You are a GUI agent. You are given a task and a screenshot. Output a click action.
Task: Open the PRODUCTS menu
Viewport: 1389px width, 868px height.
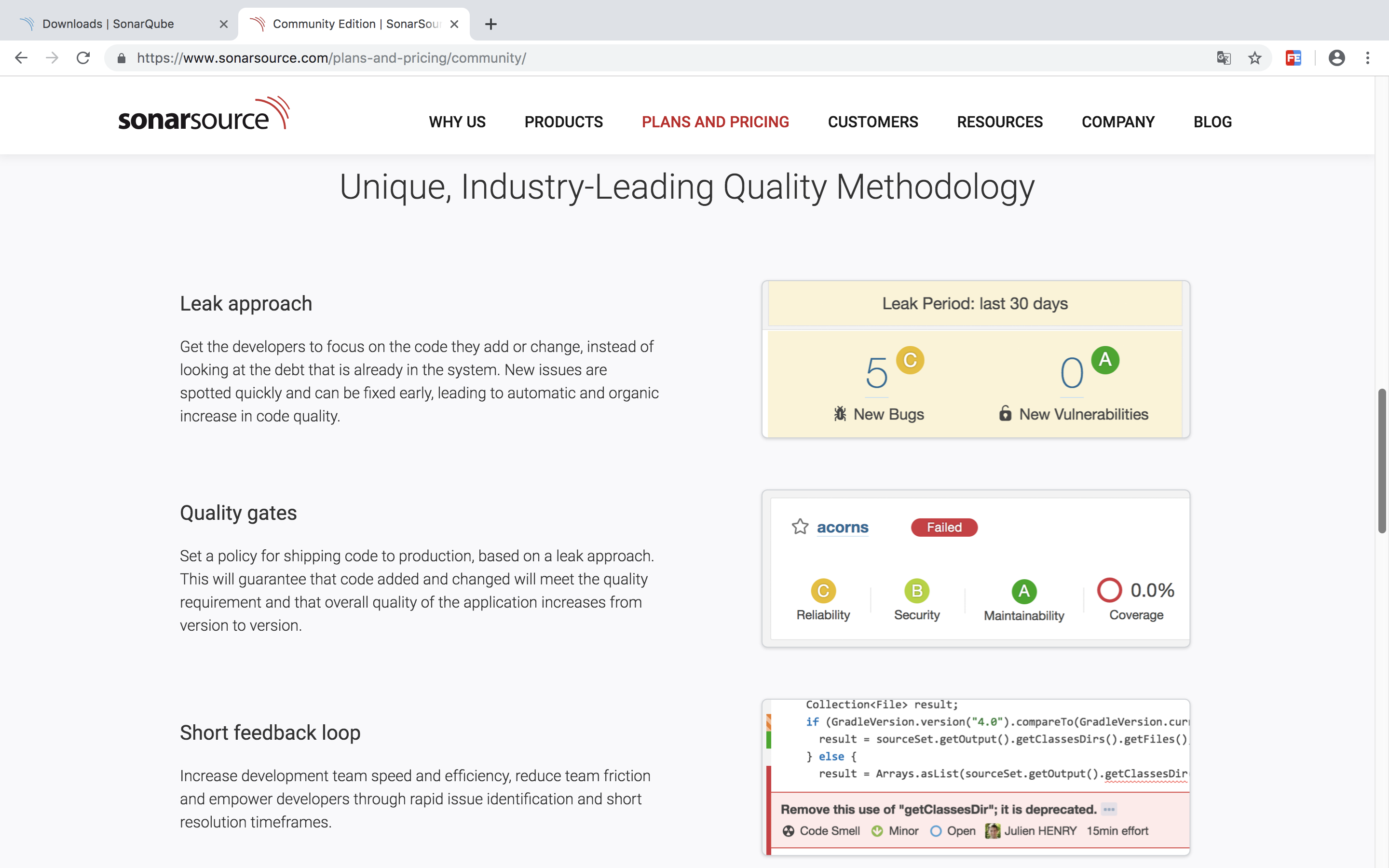point(563,122)
